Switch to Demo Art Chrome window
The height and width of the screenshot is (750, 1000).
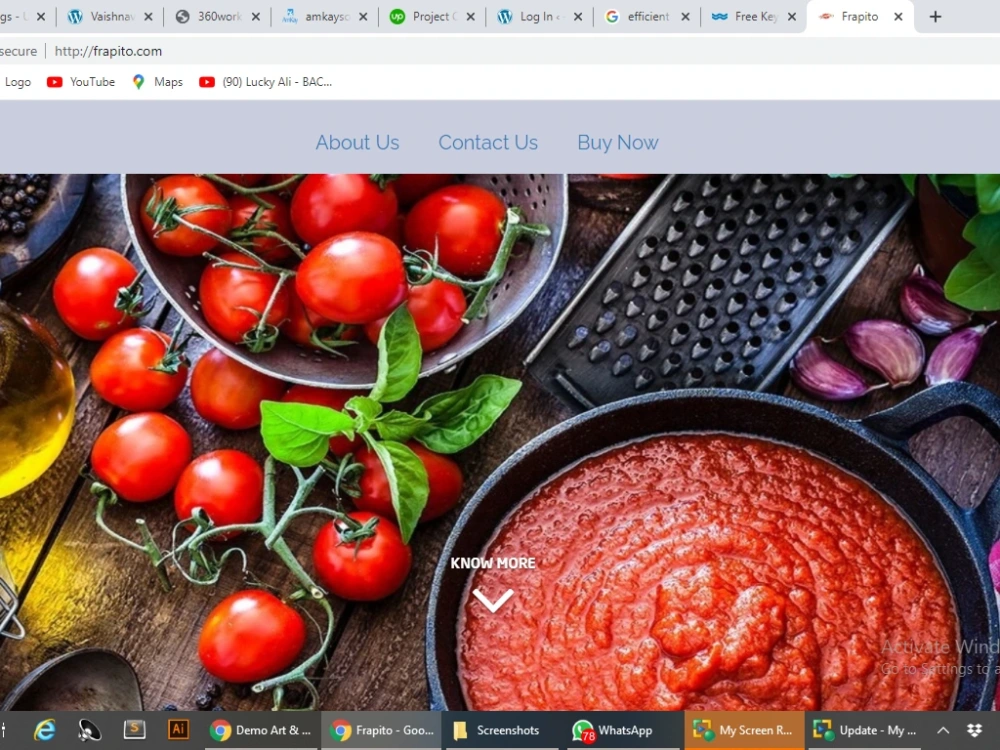(261, 730)
